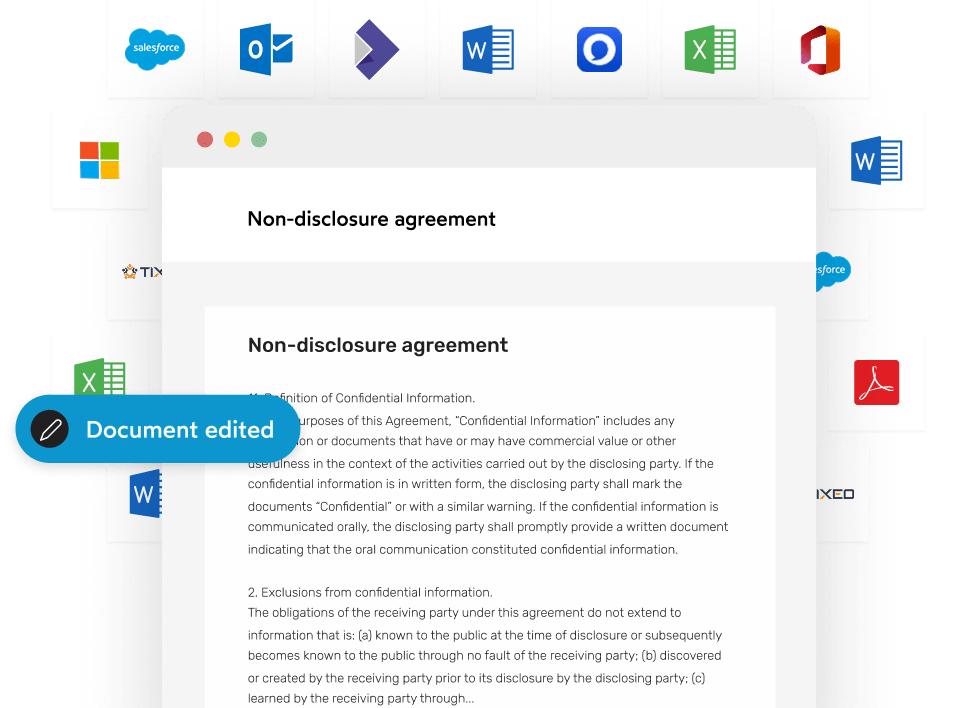Click the Word icon right of the window
This screenshot has width=977, height=708.
tap(876, 160)
